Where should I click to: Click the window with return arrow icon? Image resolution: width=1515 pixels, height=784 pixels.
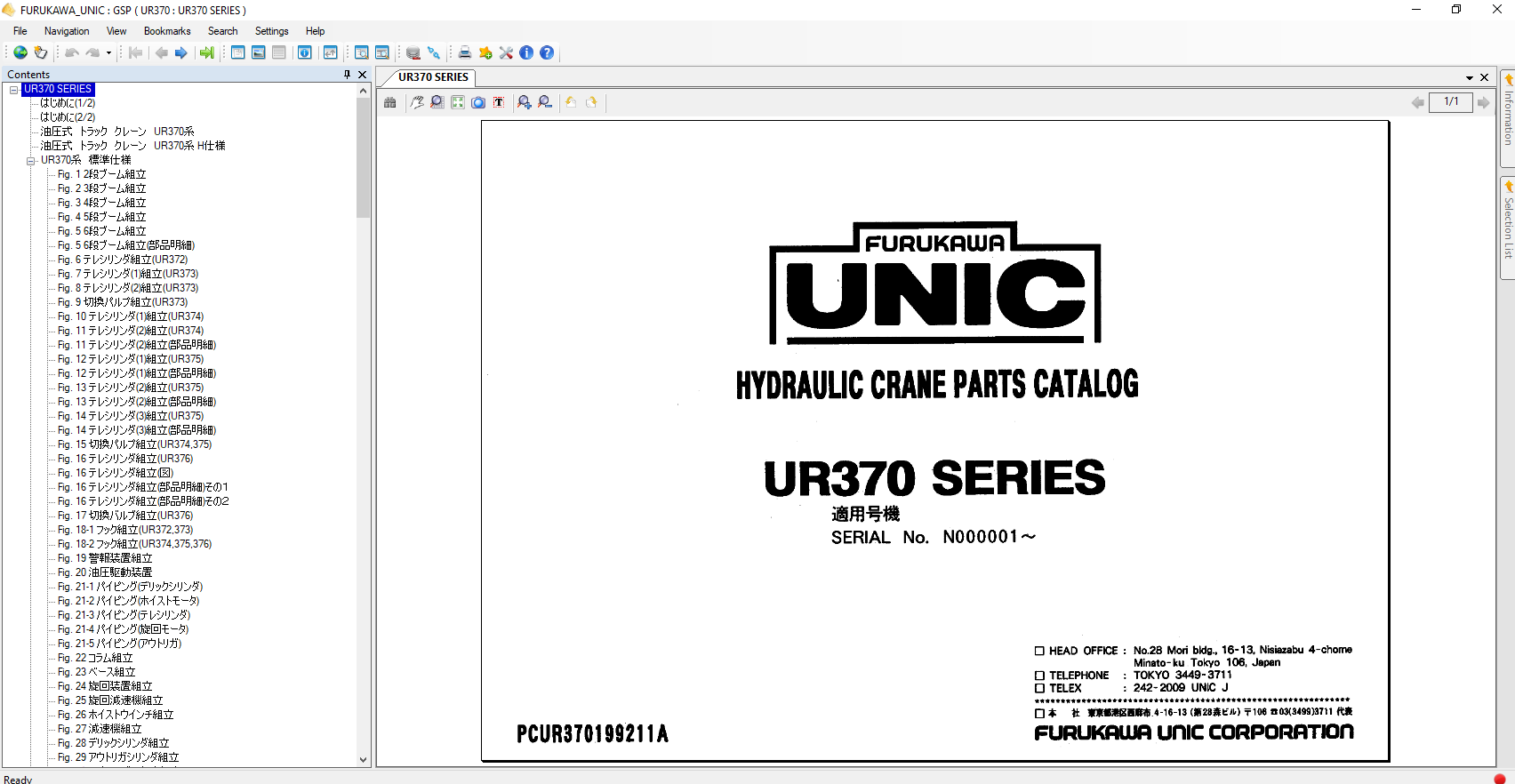[x=331, y=53]
